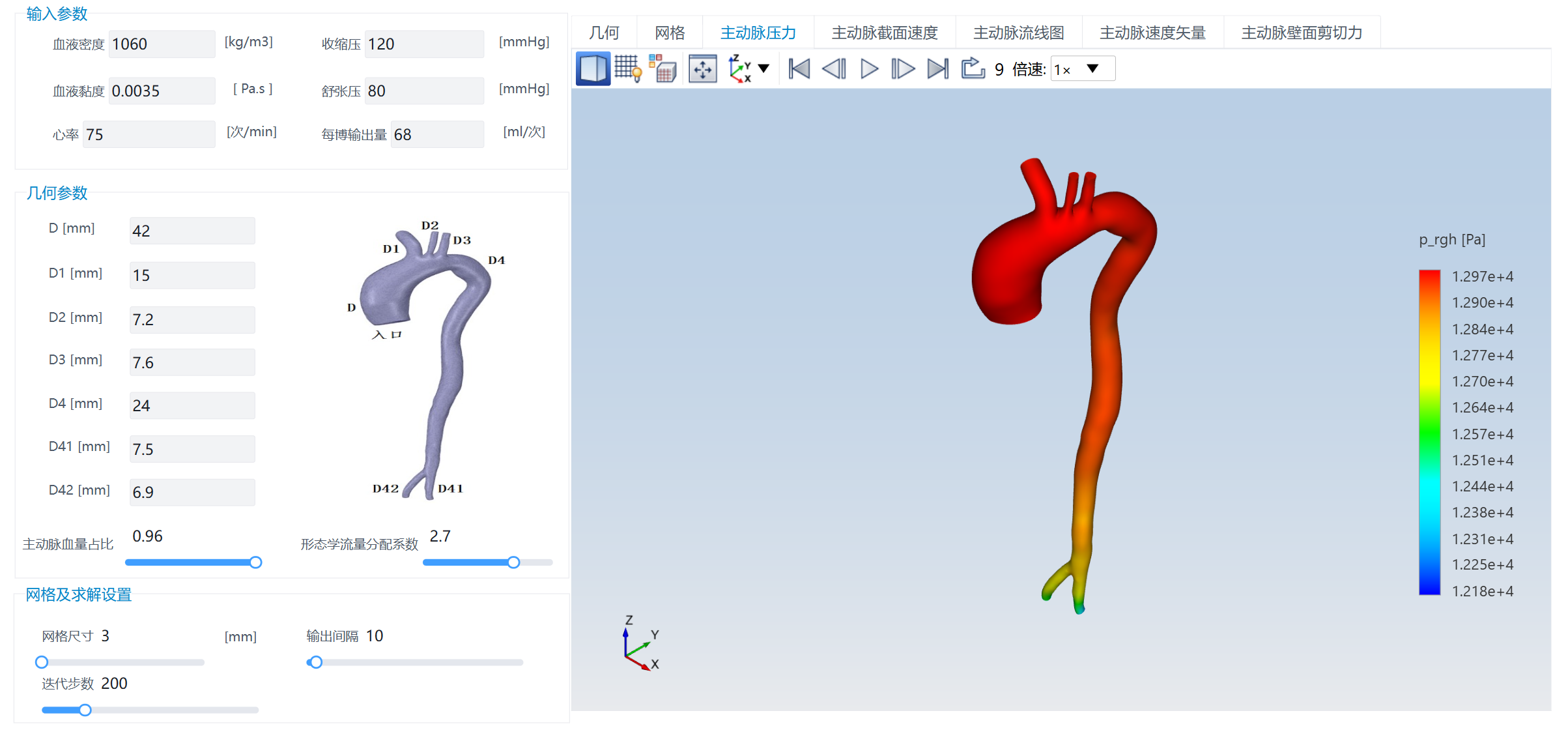Click the 血液黏度 input field
This screenshot has height=741, width=1568.
[162, 91]
